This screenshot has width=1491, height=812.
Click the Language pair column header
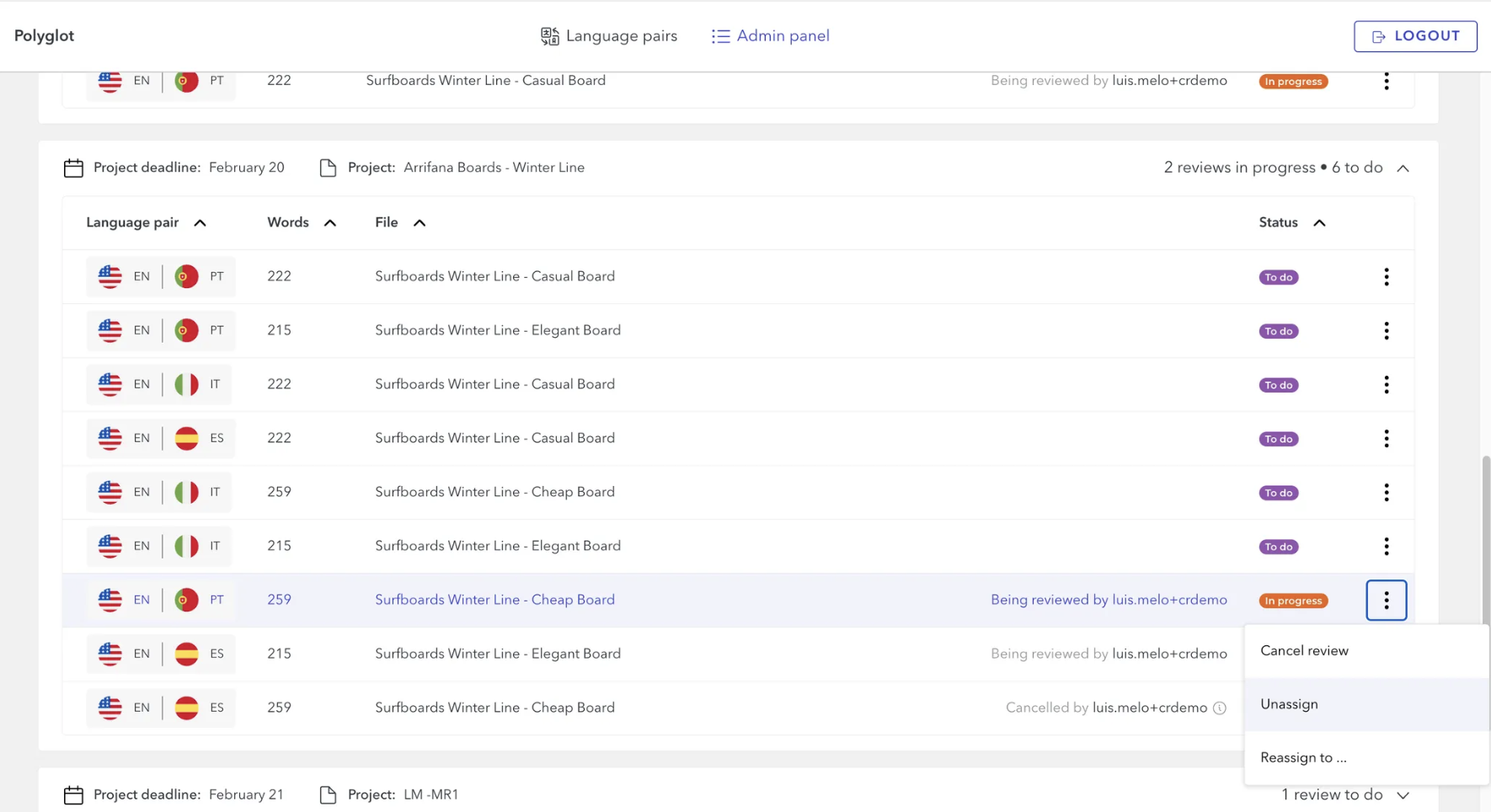132,222
